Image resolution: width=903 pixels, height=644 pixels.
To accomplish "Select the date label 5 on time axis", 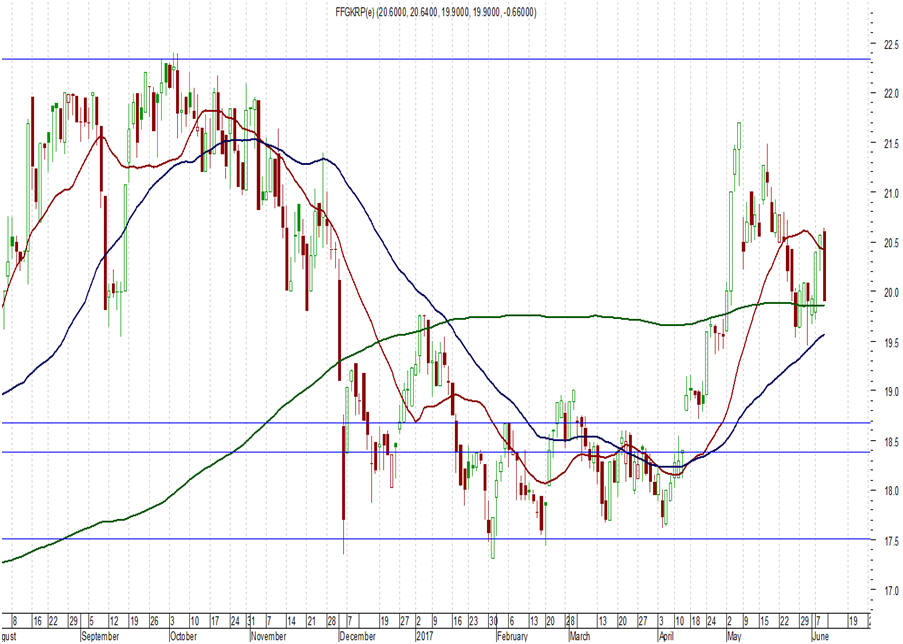I will 92,622.
